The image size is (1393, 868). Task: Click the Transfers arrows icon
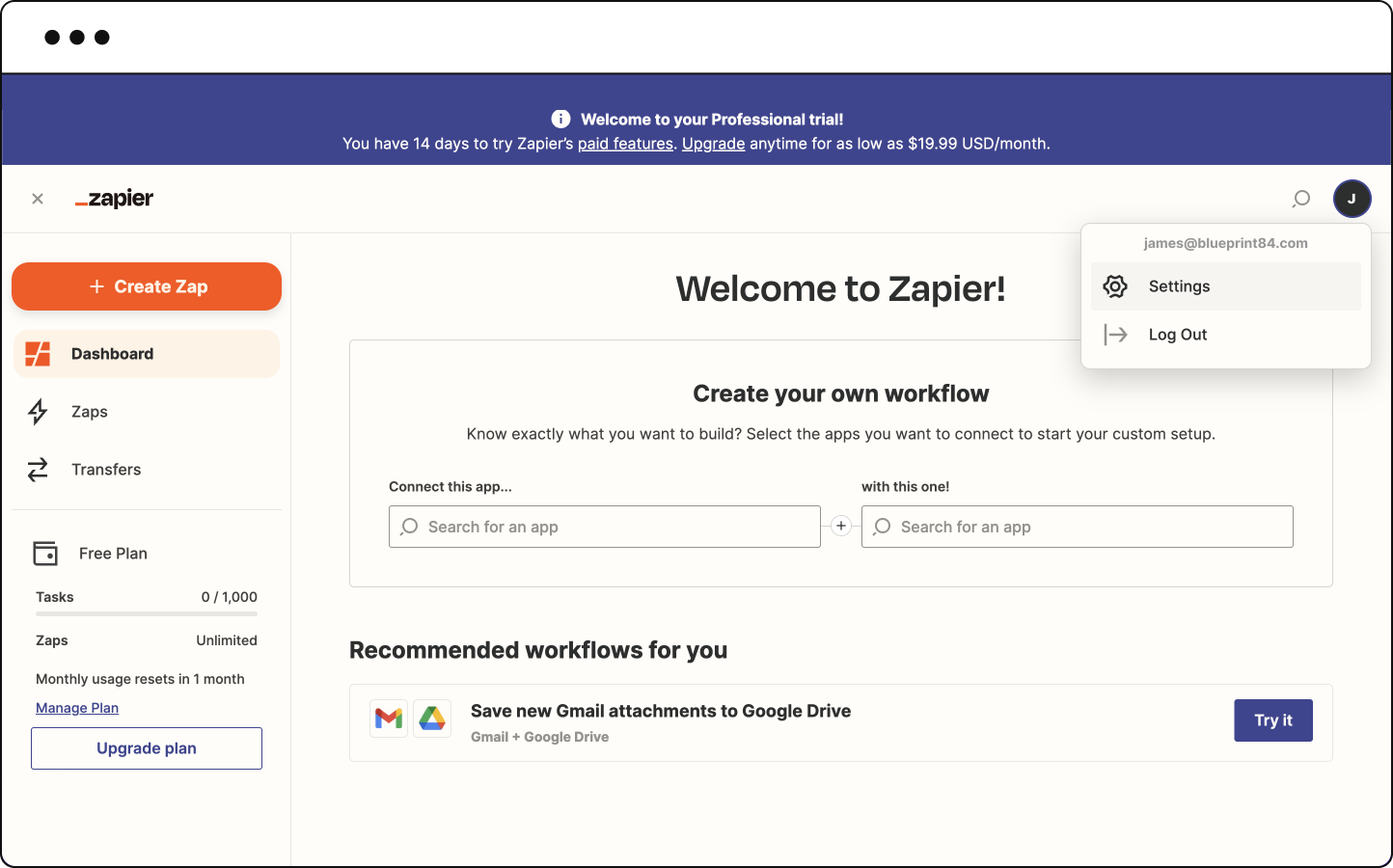coord(38,470)
